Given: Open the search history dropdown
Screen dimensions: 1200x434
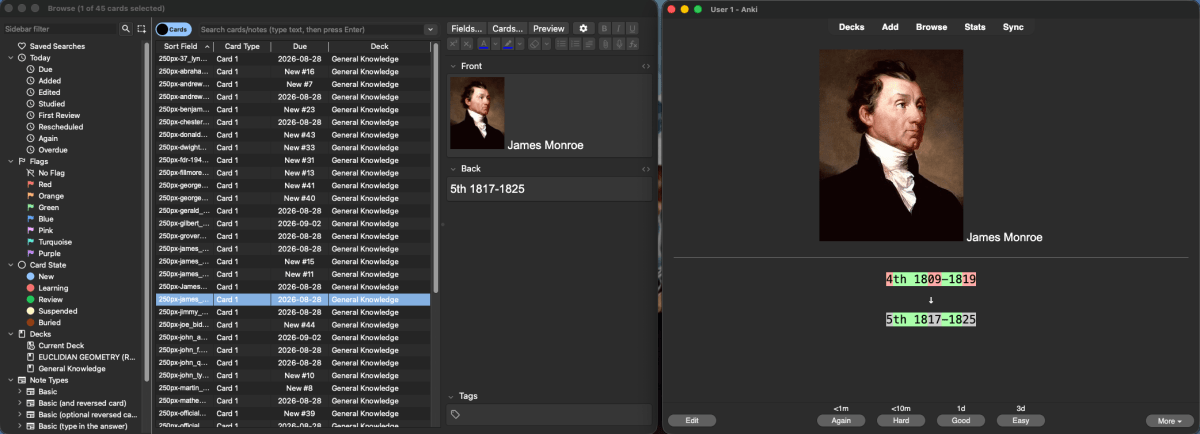Looking at the screenshot, I should click(430, 29).
